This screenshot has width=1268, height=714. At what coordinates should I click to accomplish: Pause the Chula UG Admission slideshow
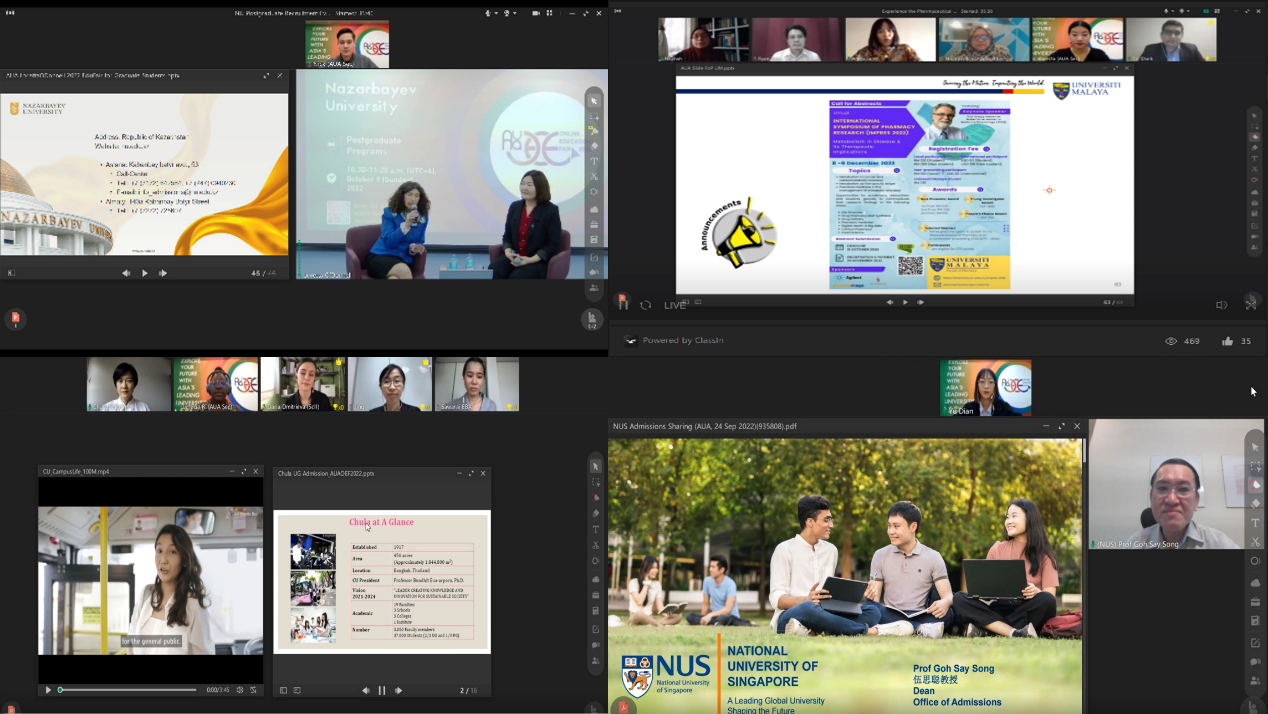382,690
